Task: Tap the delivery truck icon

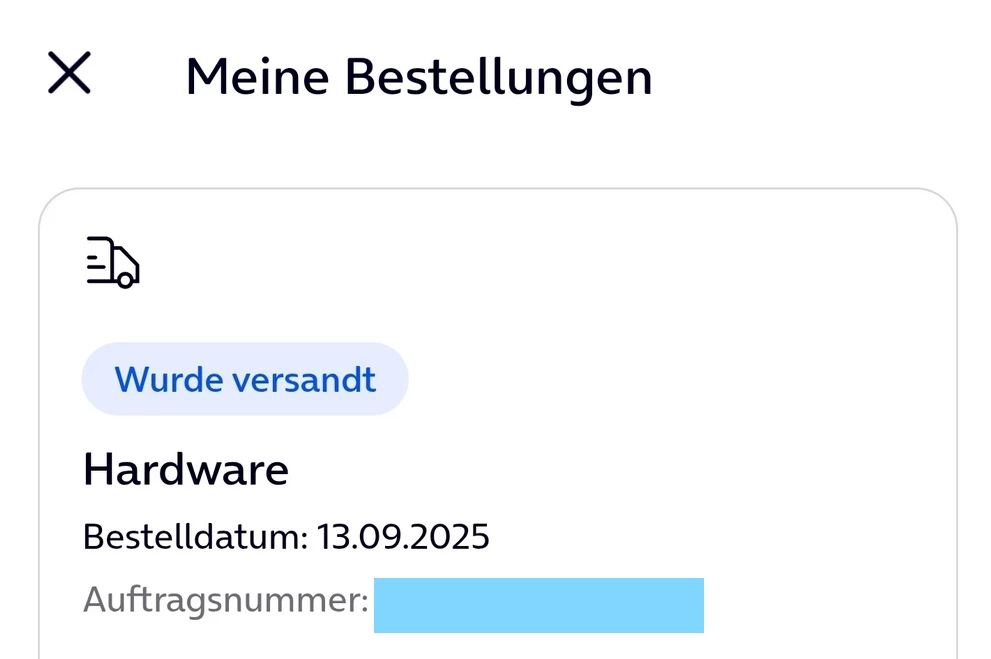Action: [112, 263]
